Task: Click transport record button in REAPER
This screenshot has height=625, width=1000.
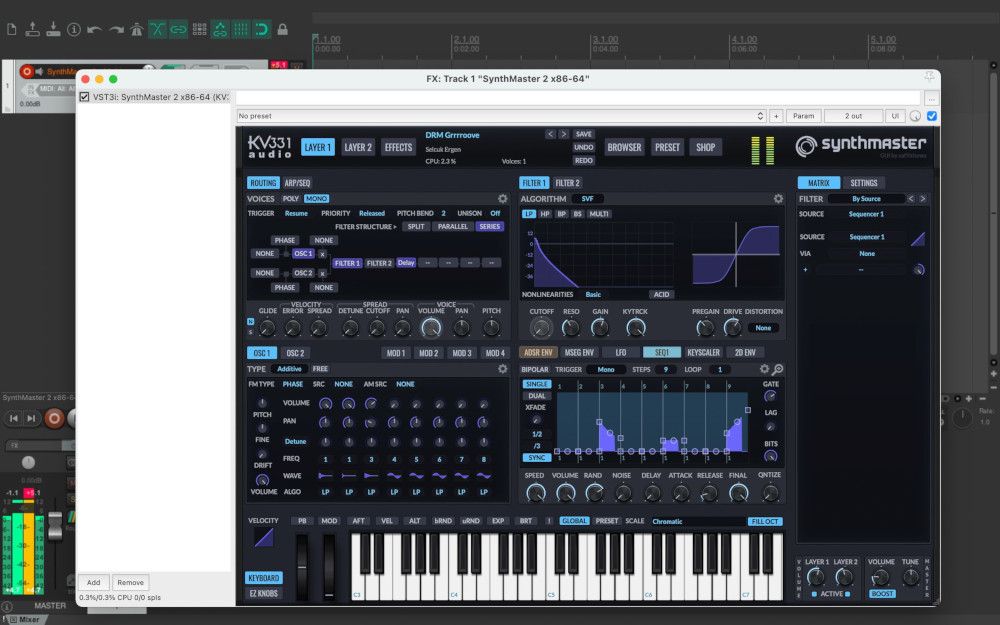Action: click(x=54, y=418)
